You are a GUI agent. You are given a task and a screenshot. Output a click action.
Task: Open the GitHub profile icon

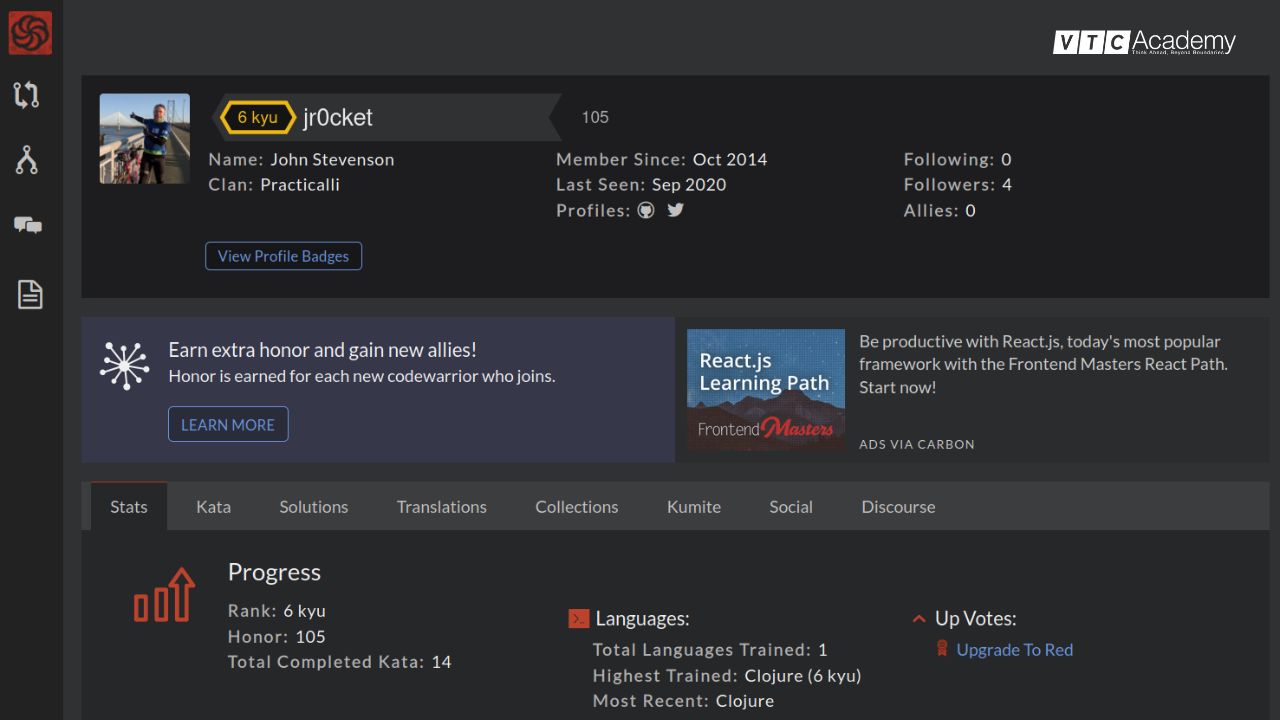[x=646, y=210]
